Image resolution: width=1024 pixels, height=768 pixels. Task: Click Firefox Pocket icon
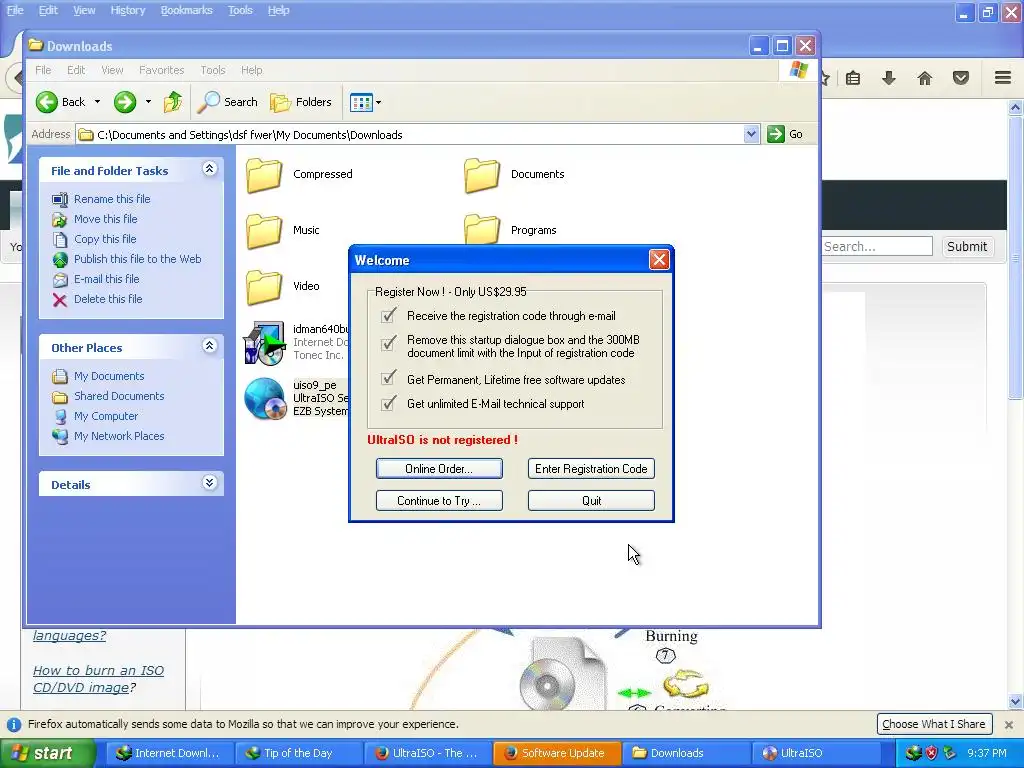coord(961,78)
